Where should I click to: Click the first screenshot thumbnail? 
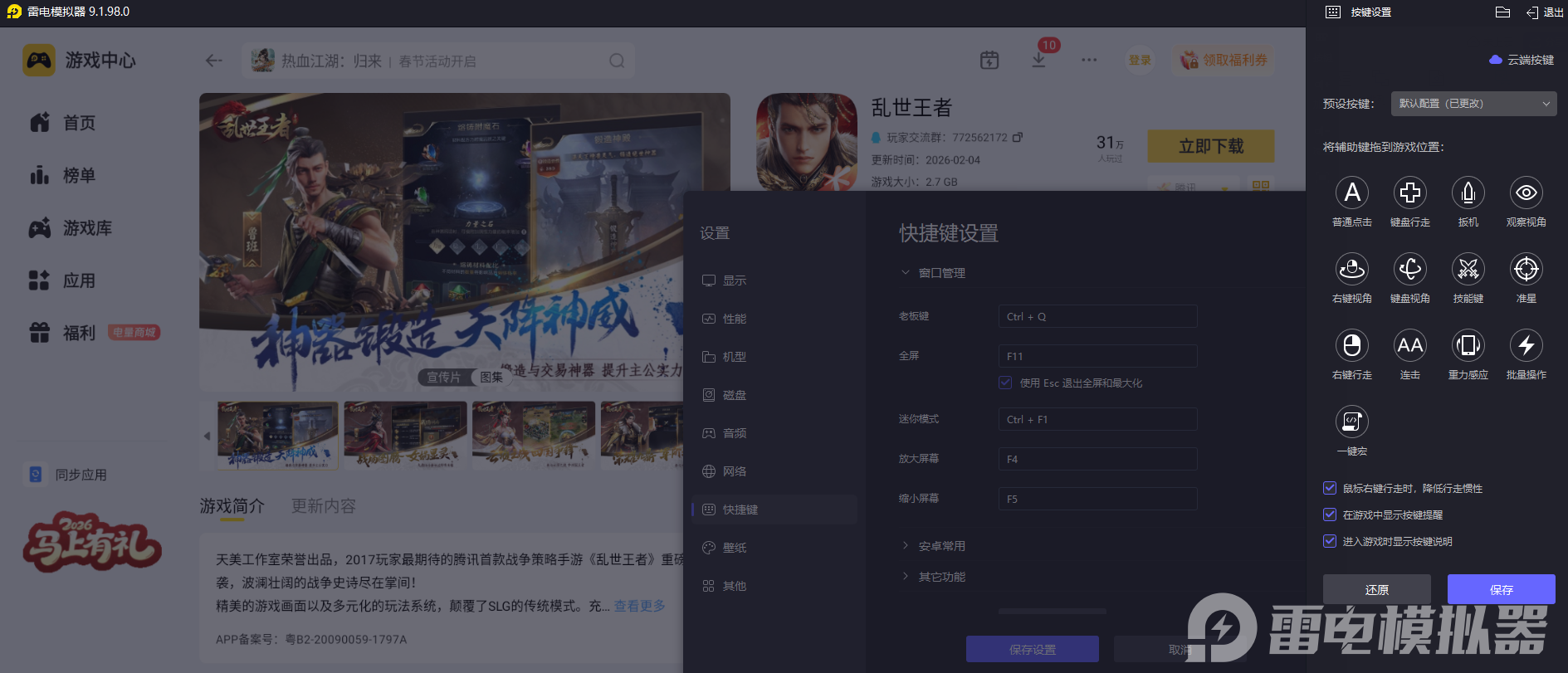click(278, 436)
